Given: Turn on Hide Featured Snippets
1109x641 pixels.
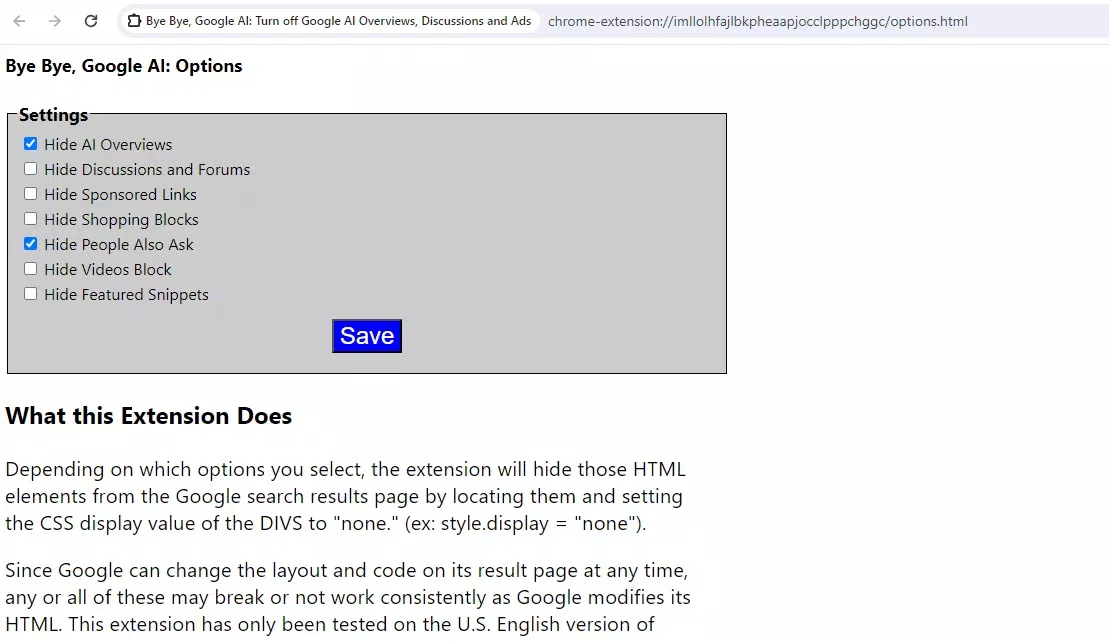Looking at the screenshot, I should tap(30, 293).
